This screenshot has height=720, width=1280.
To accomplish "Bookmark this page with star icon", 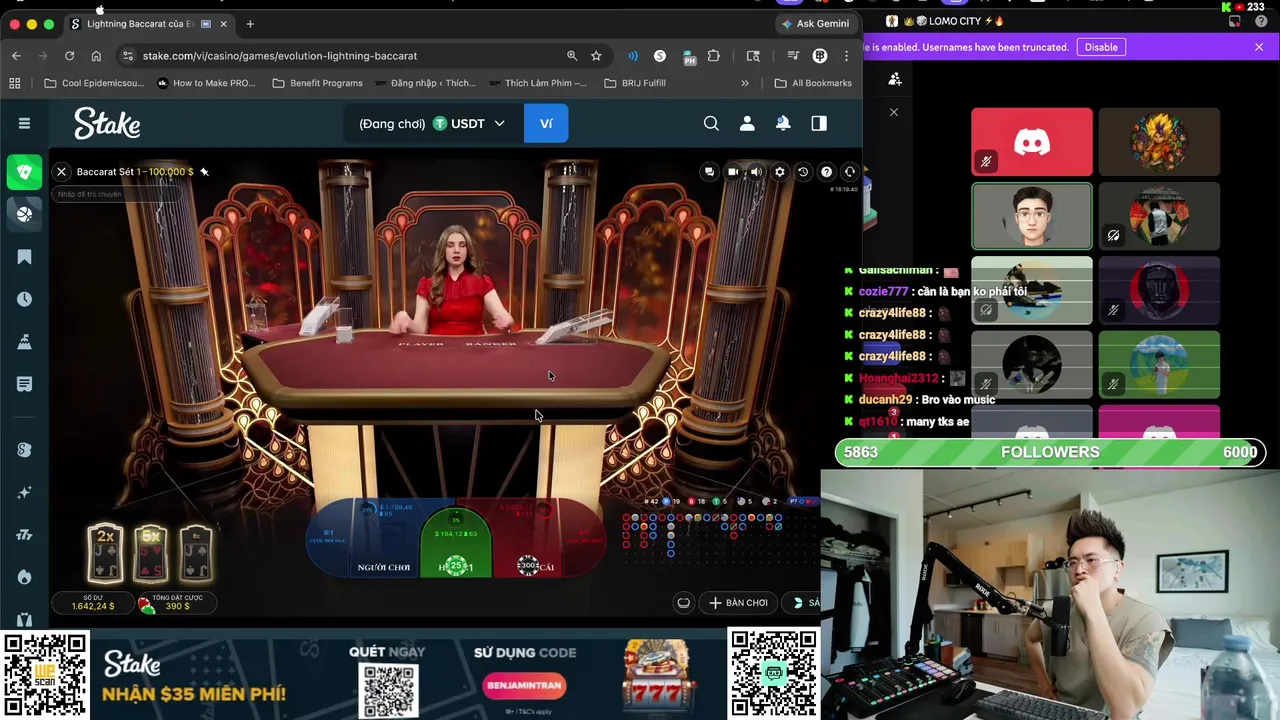I will pos(596,56).
